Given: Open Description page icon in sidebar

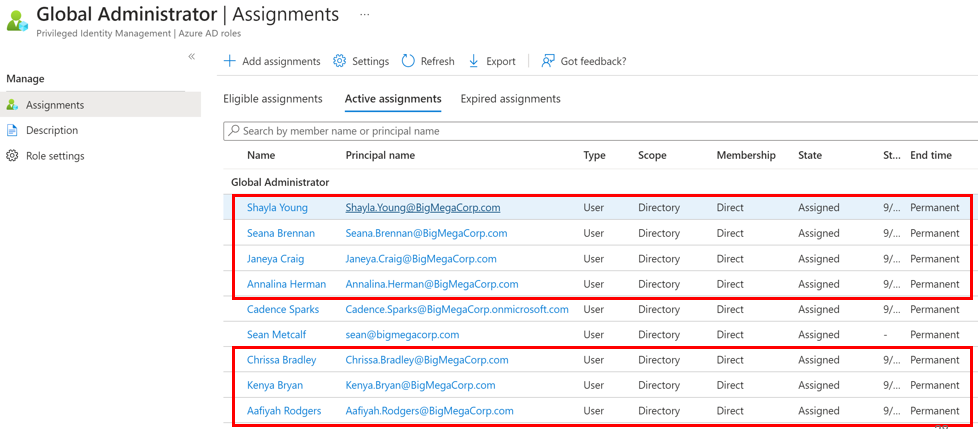Looking at the screenshot, I should click(x=12, y=130).
